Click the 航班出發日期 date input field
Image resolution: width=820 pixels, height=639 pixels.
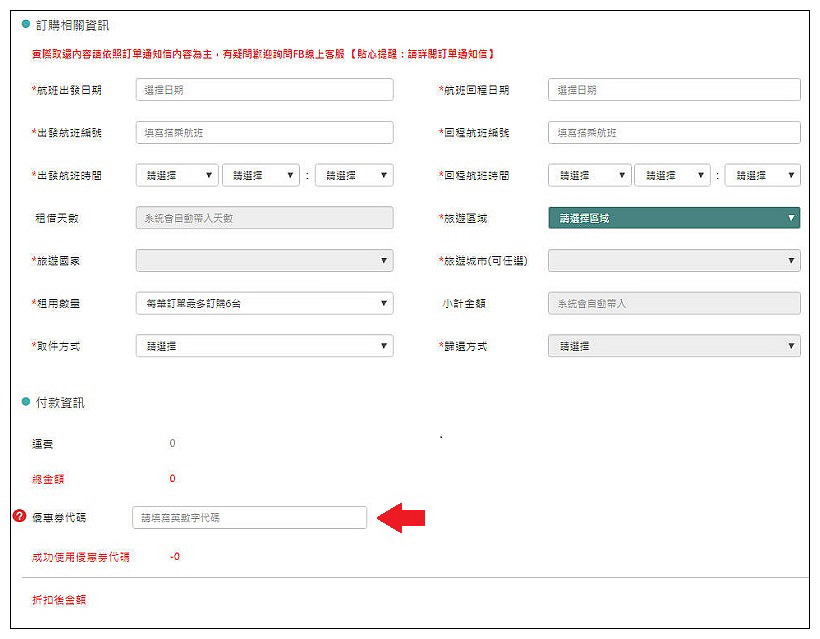264,90
